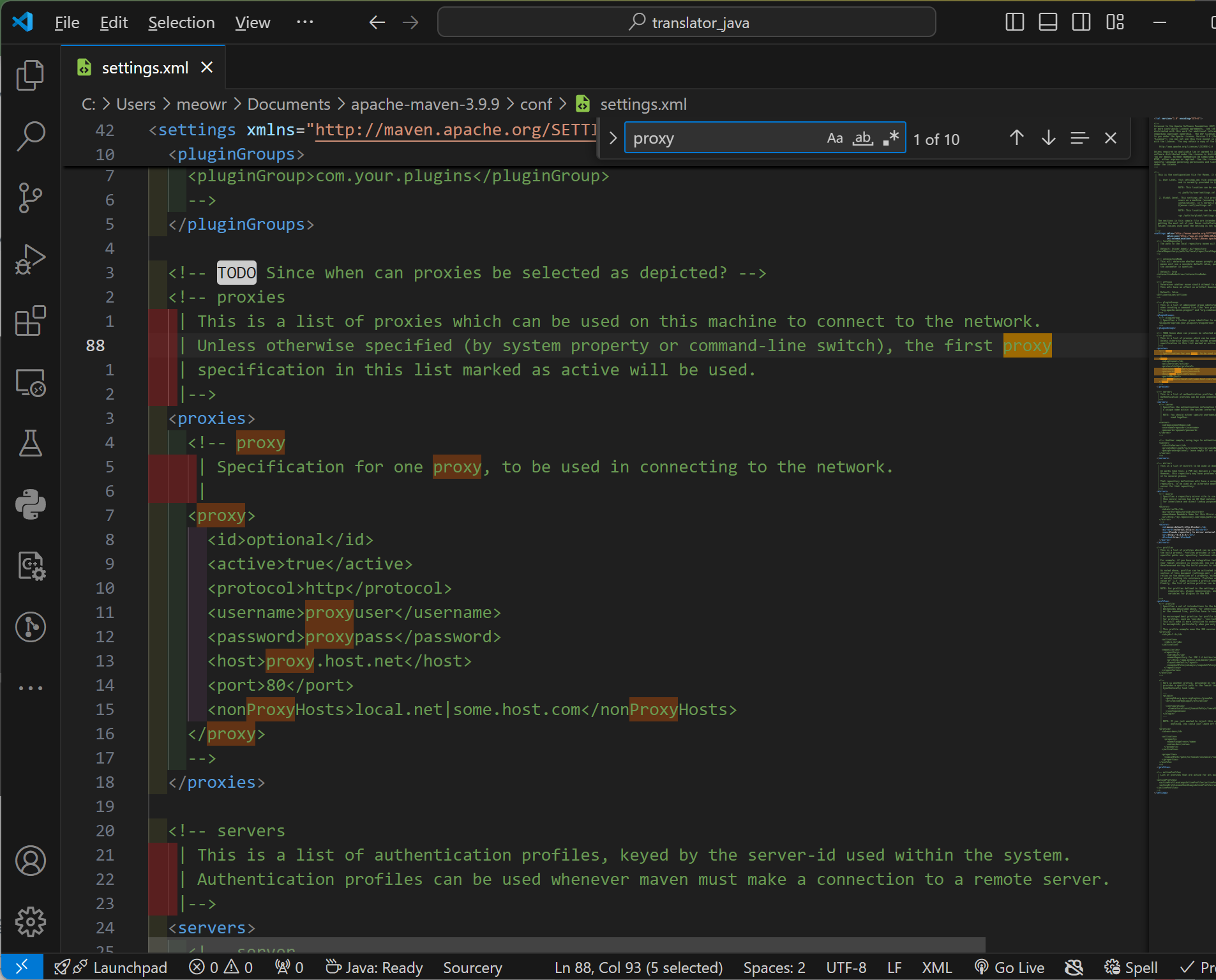Open the Search view in activity bar

pos(30,136)
